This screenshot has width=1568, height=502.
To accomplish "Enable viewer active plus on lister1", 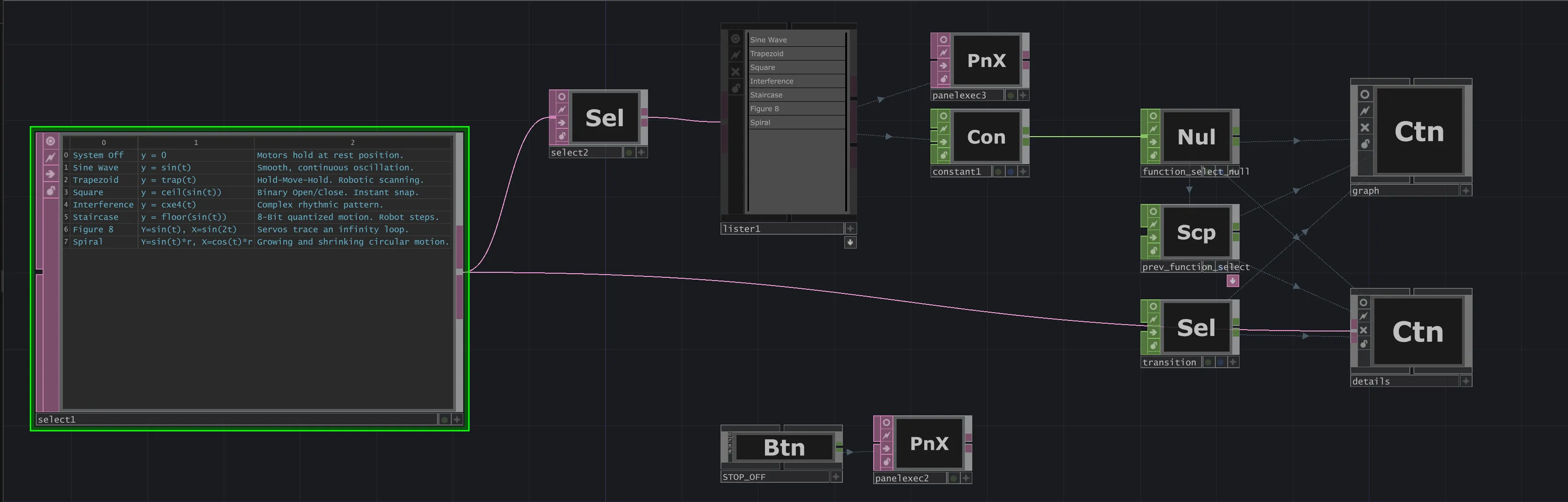I will 850,229.
